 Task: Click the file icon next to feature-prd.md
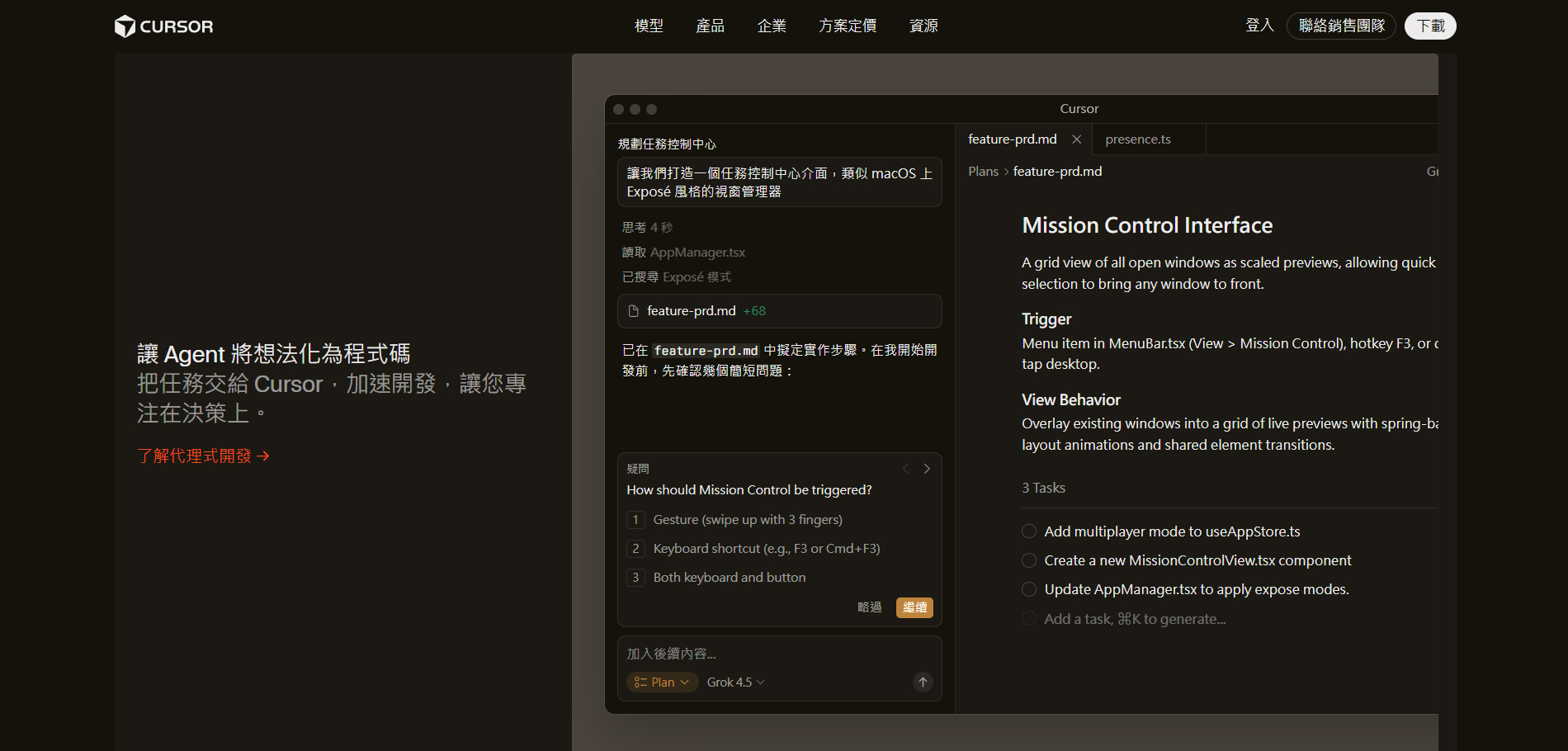pos(634,311)
